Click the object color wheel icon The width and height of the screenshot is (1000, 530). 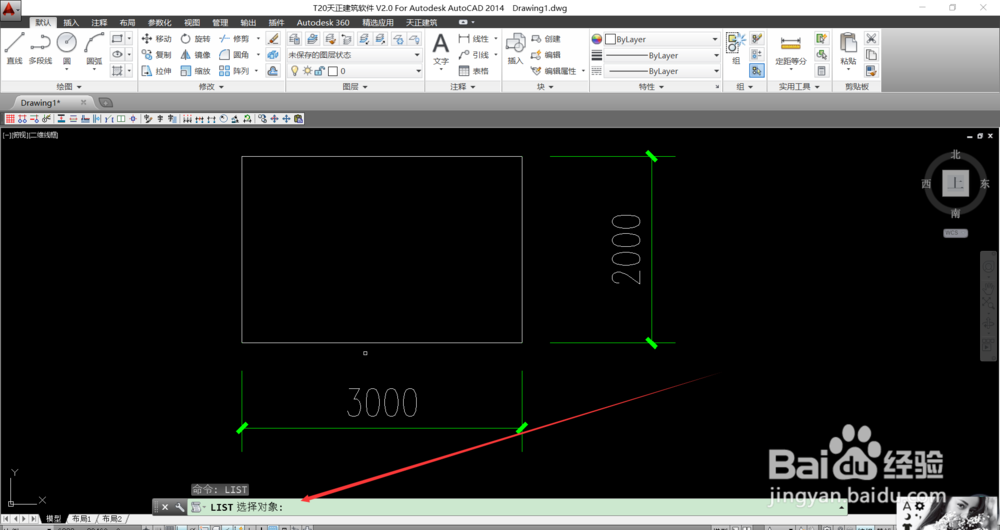click(596, 39)
